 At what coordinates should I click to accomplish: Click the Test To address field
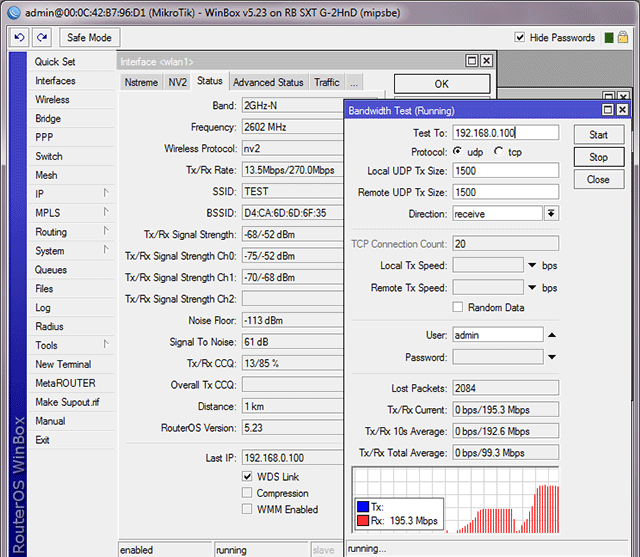tap(505, 133)
